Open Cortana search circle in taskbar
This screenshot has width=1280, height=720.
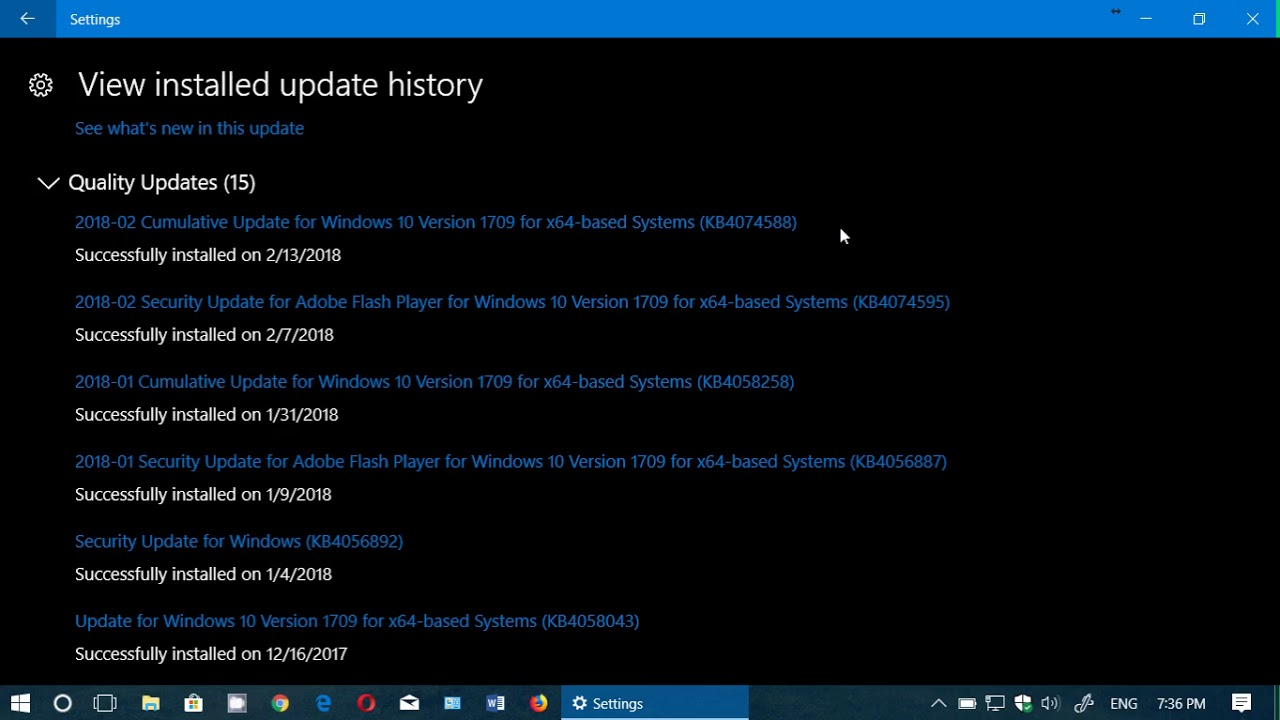click(x=62, y=703)
